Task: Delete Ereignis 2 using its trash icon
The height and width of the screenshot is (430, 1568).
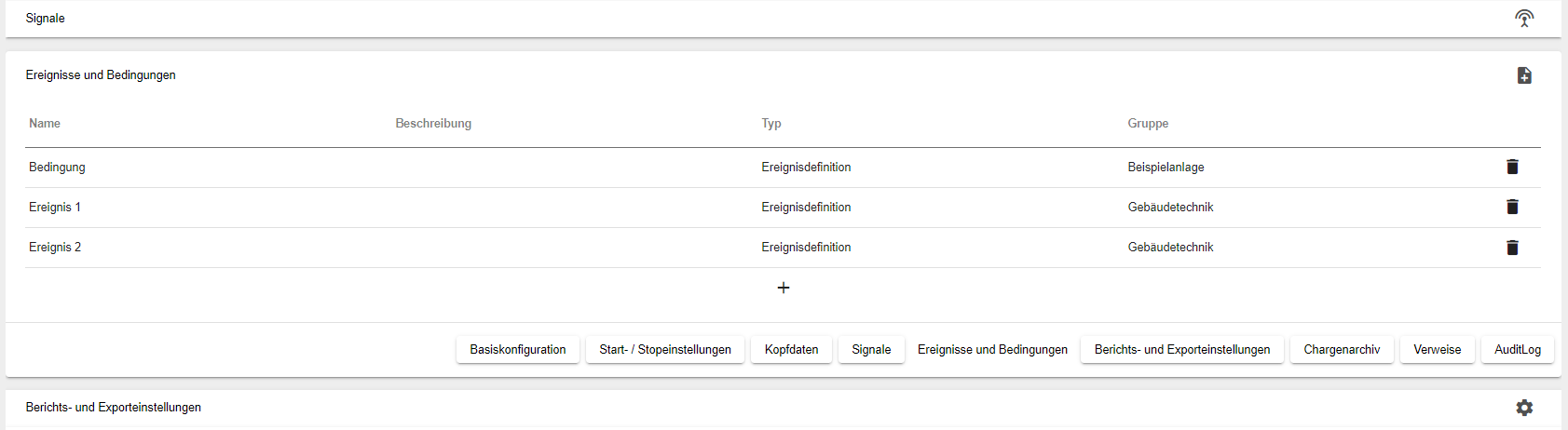Action: [x=1512, y=247]
